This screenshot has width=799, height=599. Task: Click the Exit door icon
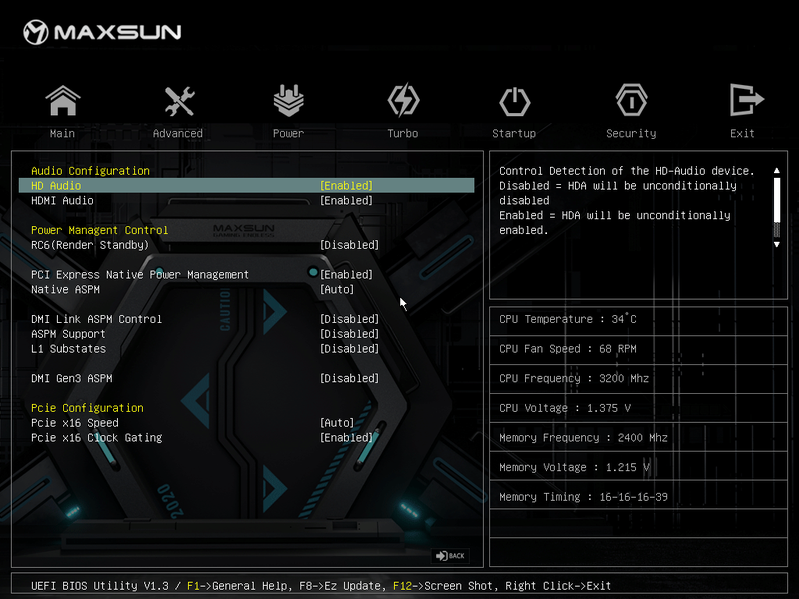pos(747,100)
